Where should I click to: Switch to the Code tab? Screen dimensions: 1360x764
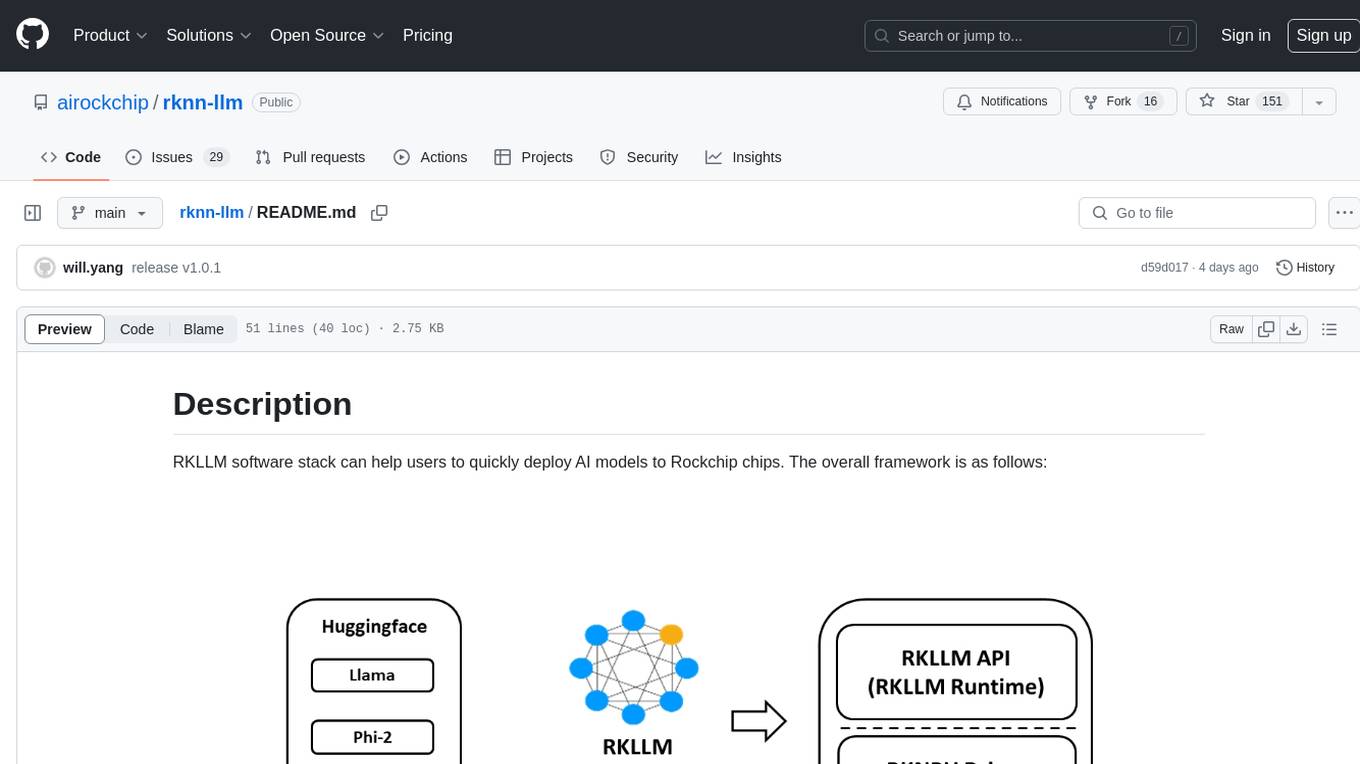[70, 157]
